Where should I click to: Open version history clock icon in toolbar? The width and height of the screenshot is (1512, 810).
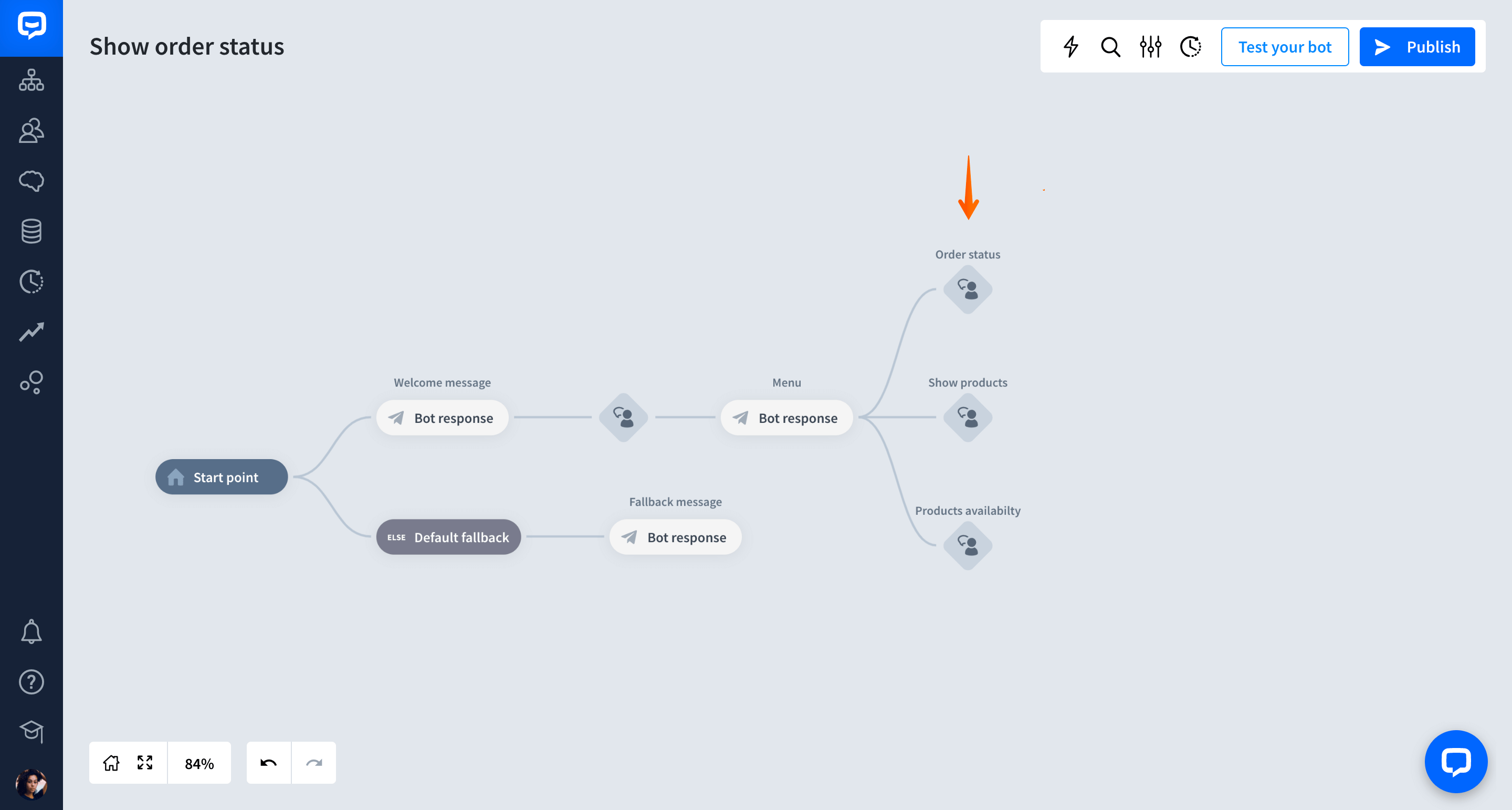[1190, 46]
